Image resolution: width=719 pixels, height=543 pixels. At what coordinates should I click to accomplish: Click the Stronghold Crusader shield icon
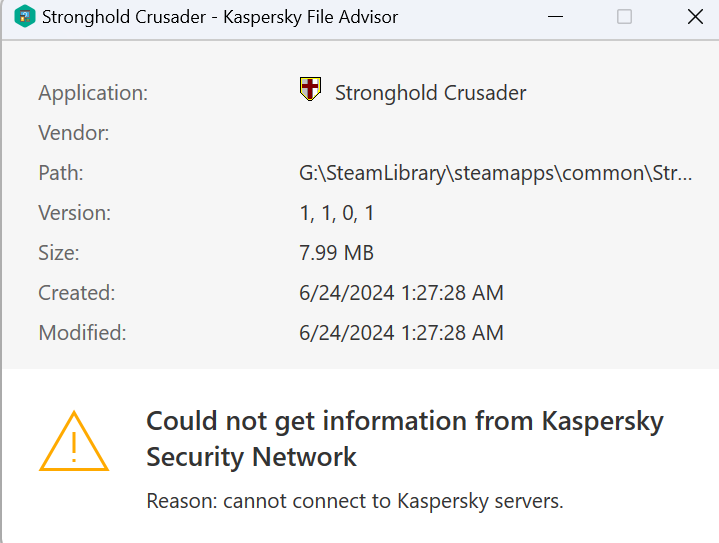(310, 89)
